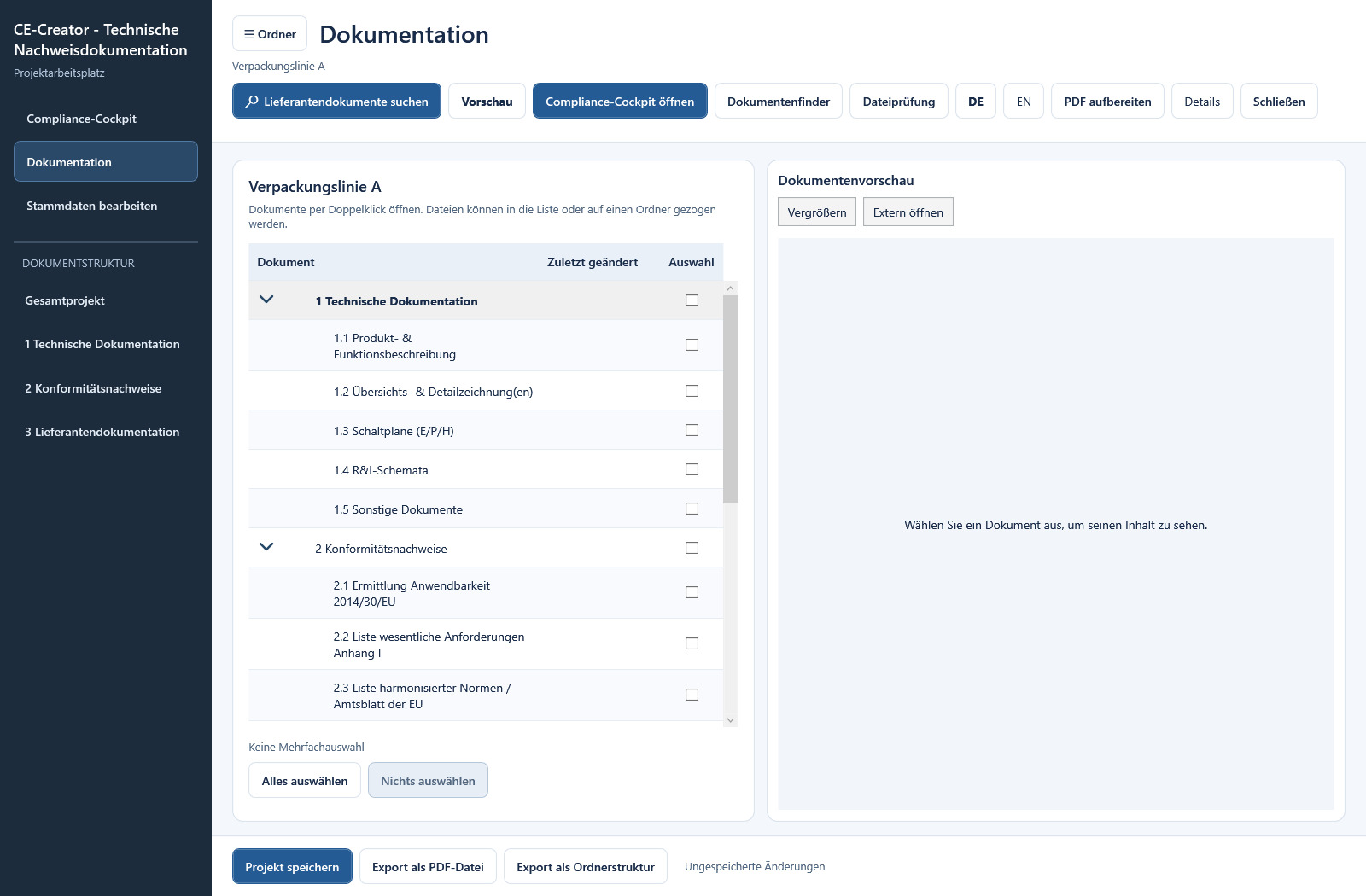This screenshot has width=1366, height=896.
Task: Open Stammdaten bearbeiten in sidebar
Action: point(106,206)
